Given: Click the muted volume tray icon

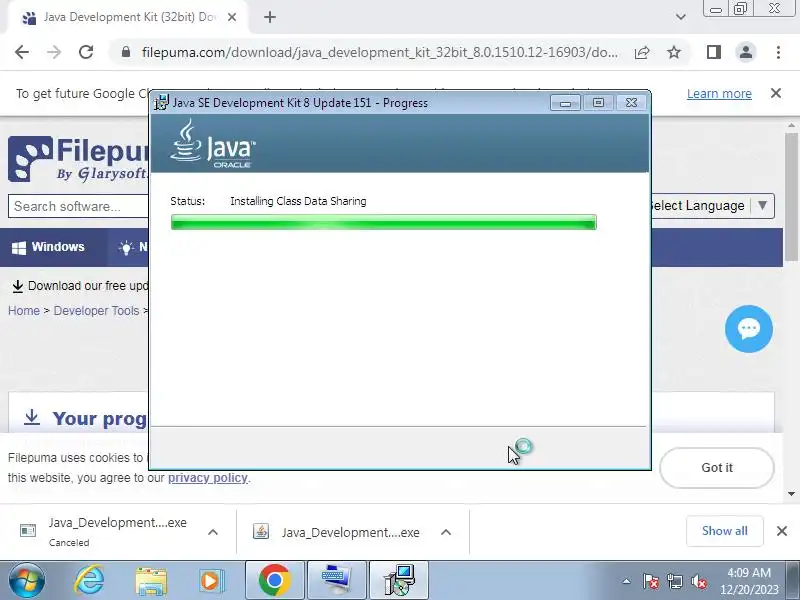Looking at the screenshot, I should 698,581.
